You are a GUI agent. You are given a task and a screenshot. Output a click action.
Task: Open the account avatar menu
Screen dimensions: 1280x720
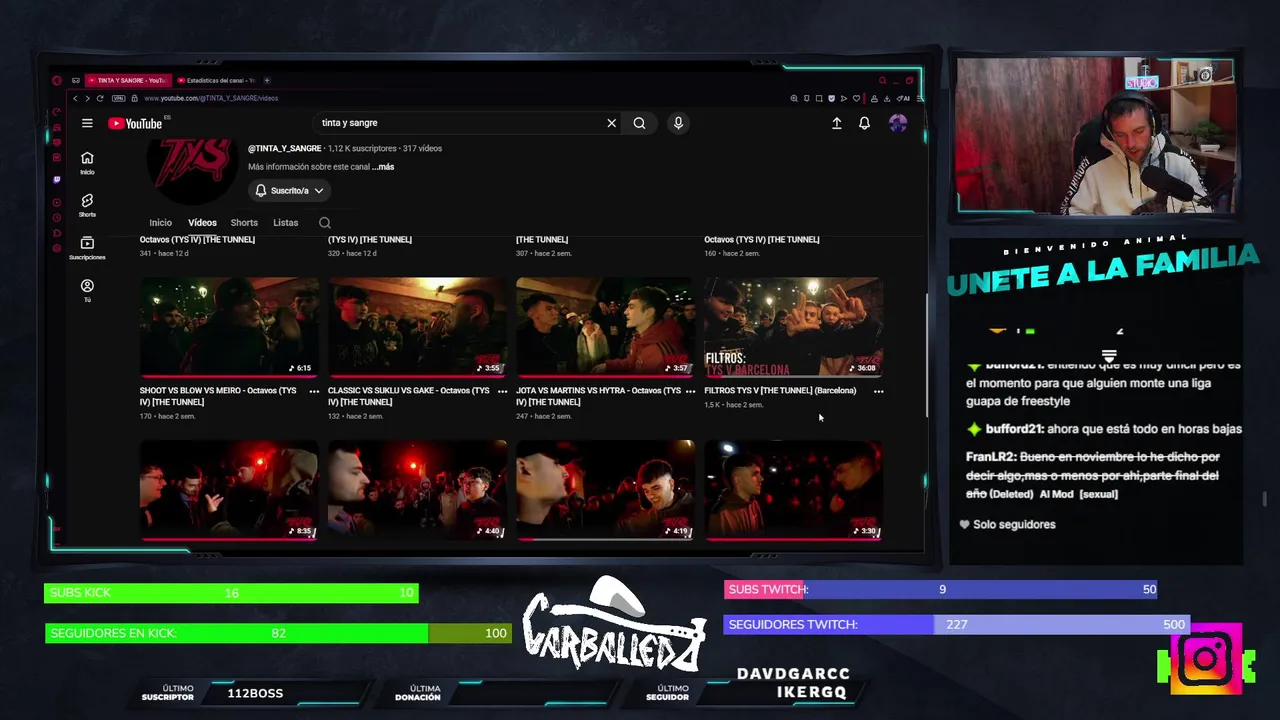pyautogui.click(x=898, y=123)
